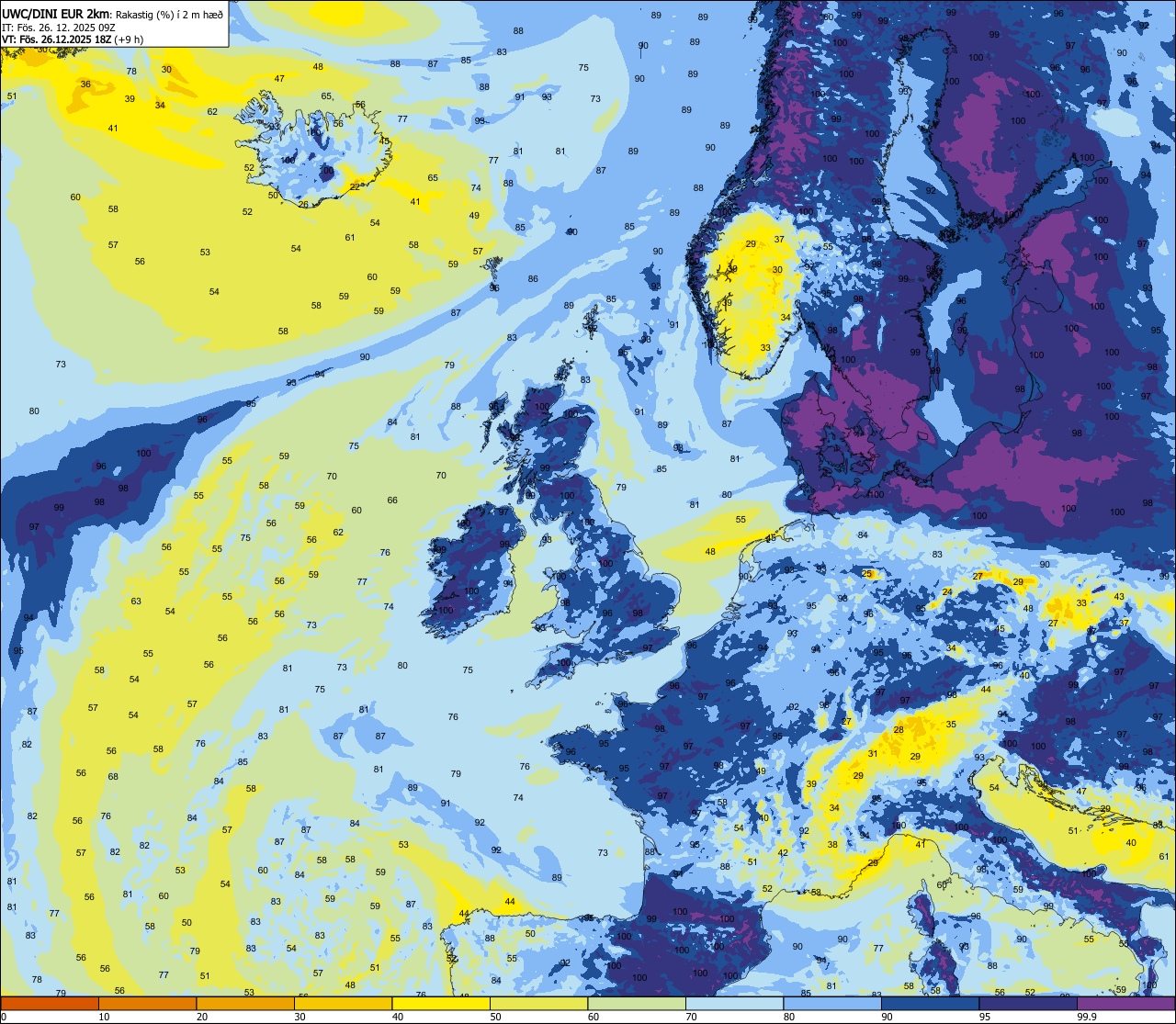Click the legend tick label '99.9'
1176x1024 pixels.
click(x=1088, y=1017)
